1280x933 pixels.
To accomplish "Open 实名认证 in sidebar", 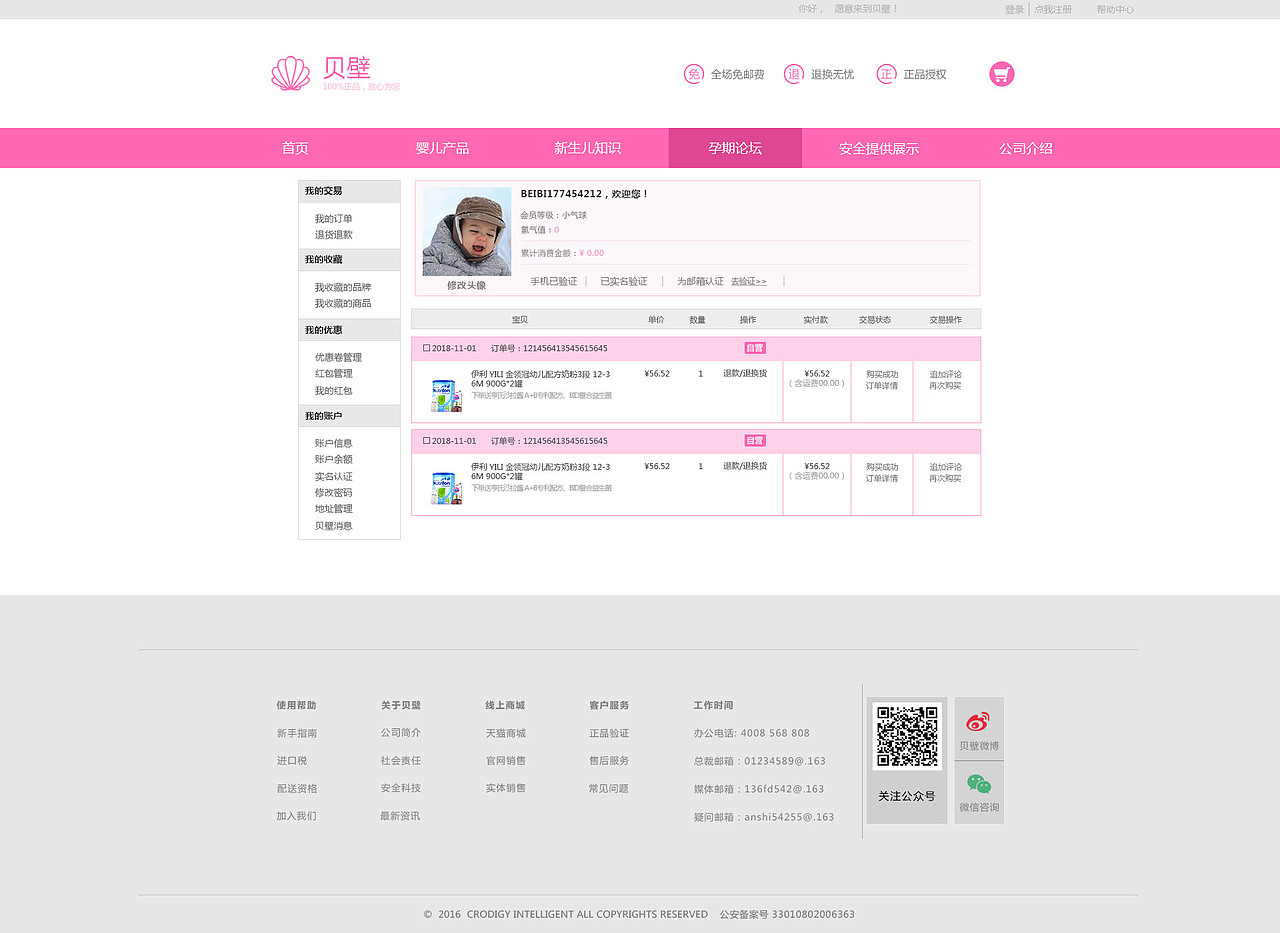I will [334, 477].
